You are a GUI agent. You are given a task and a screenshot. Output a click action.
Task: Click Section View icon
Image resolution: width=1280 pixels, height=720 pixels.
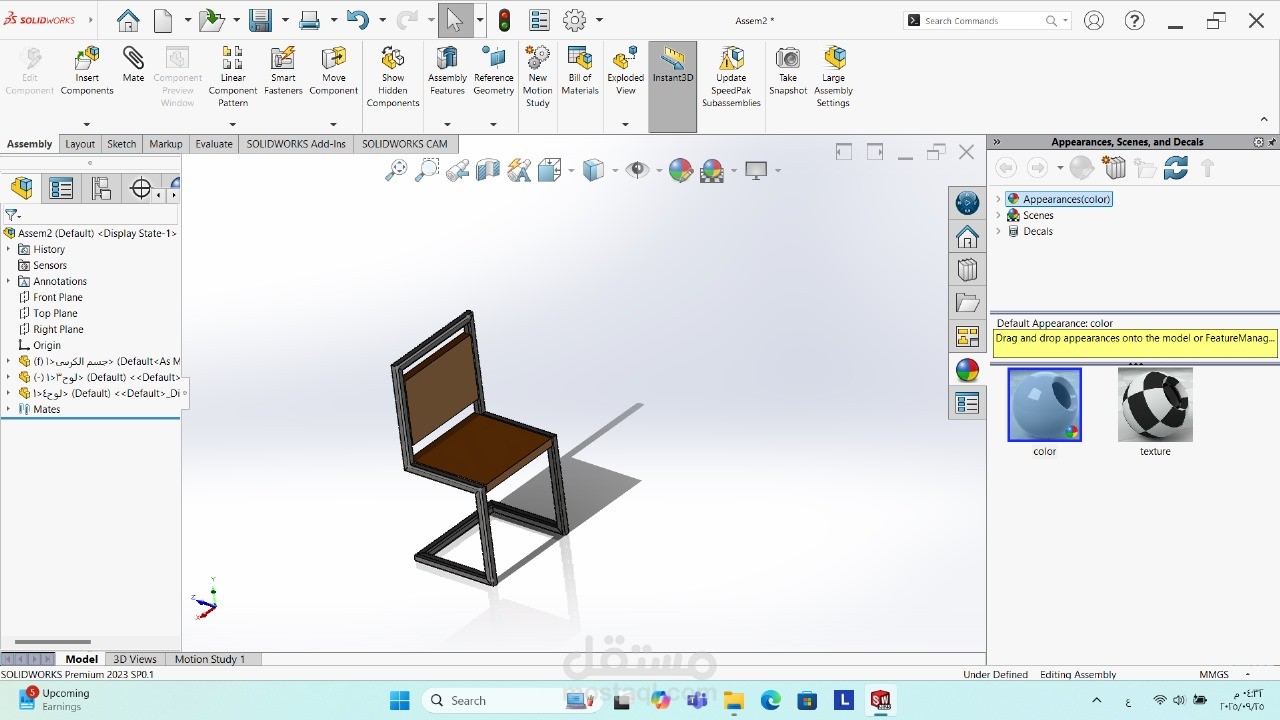(488, 170)
